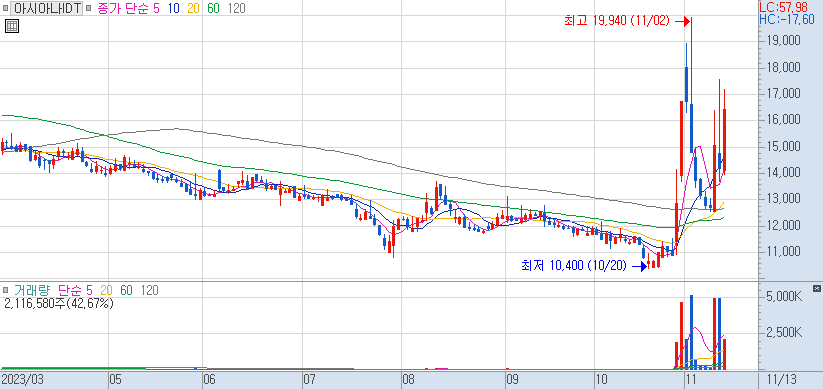
Task: Close the volume panel with its x icon
Action: point(817,288)
